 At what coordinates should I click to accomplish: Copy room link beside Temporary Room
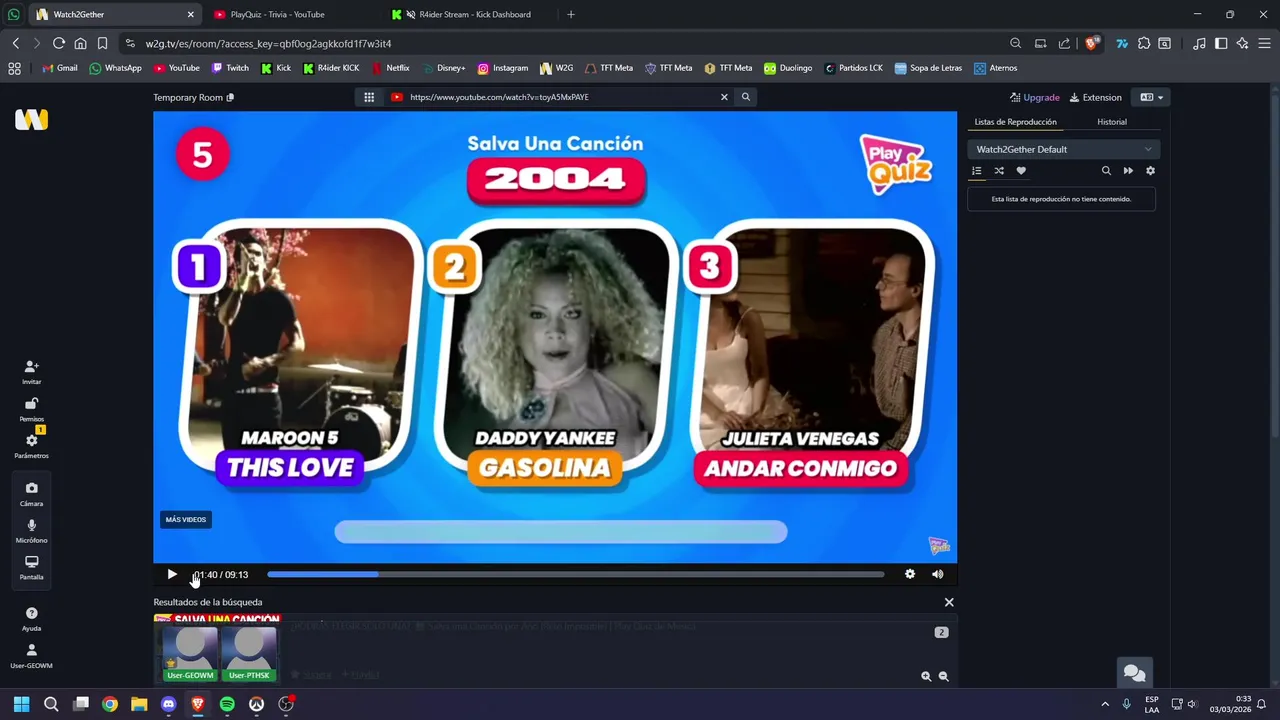coord(231,98)
